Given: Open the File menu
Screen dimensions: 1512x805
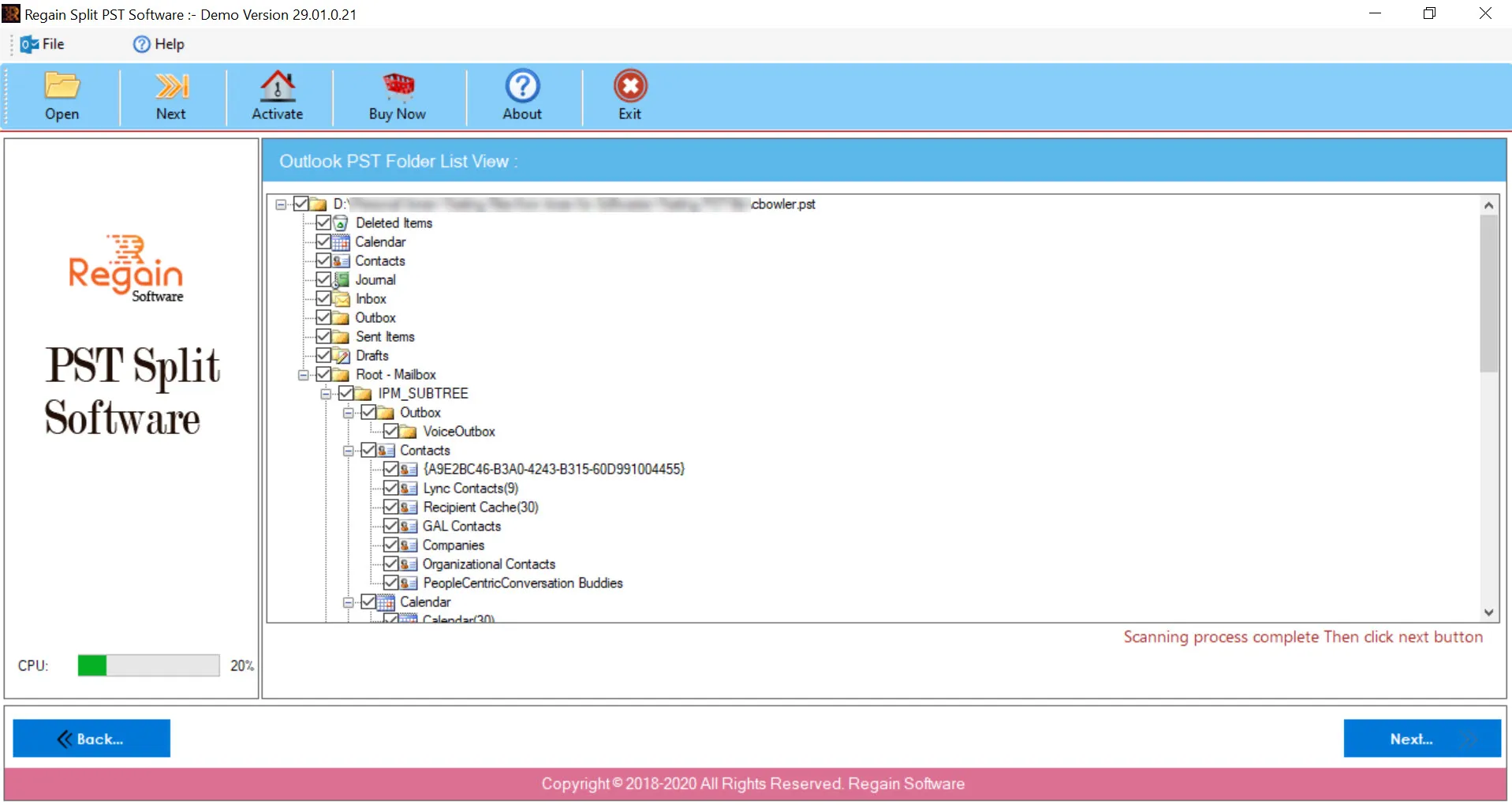Looking at the screenshot, I should [43, 44].
